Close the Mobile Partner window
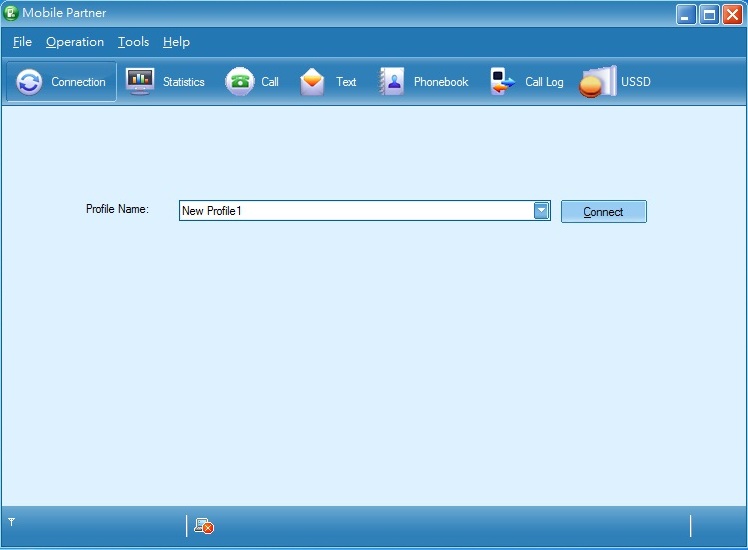 [732, 14]
